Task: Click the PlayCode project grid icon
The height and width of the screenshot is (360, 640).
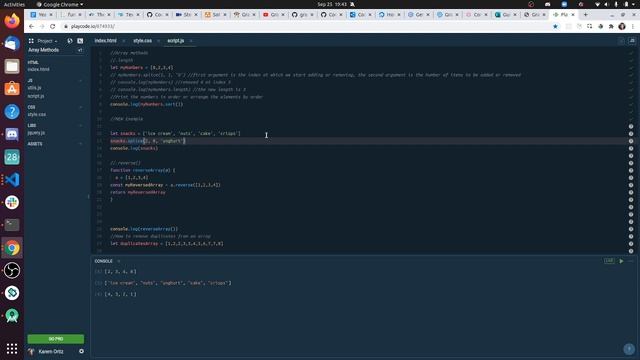Action: tap(31, 41)
